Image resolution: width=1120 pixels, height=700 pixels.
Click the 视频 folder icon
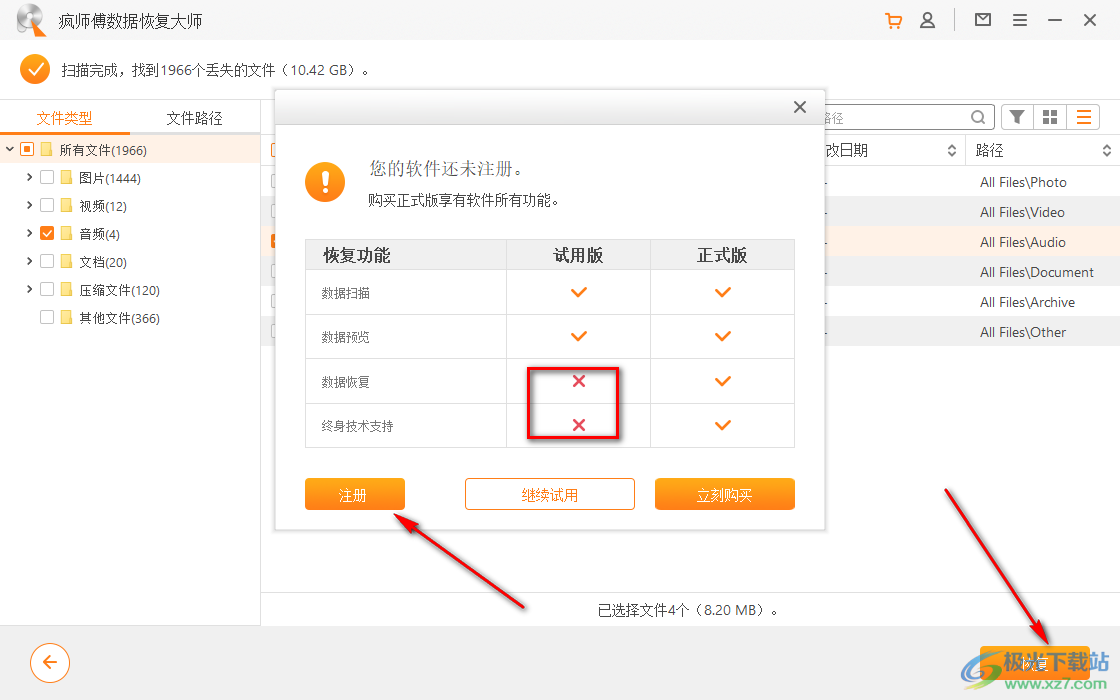(66, 206)
